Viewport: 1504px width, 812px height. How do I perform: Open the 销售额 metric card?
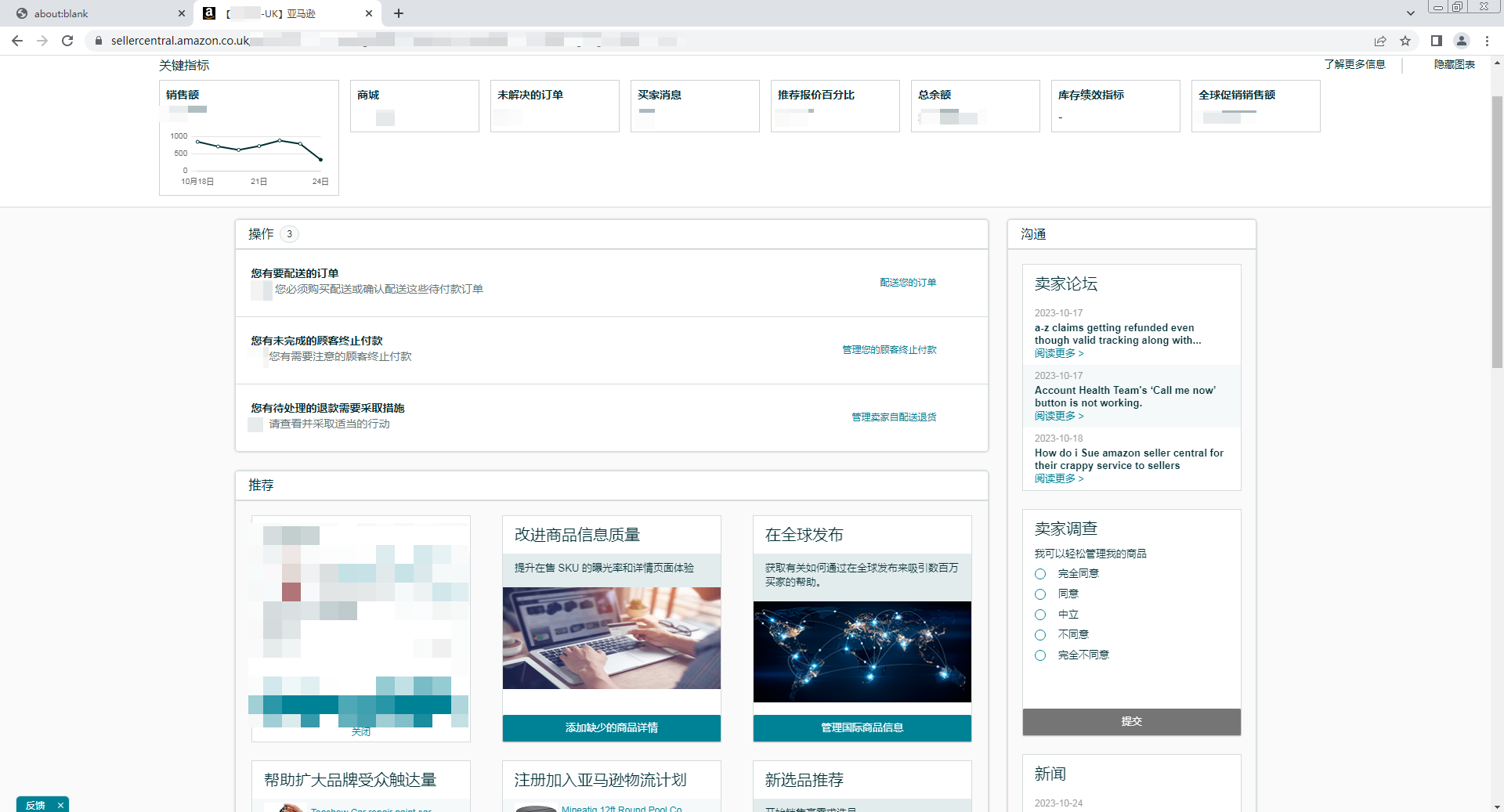click(x=249, y=137)
